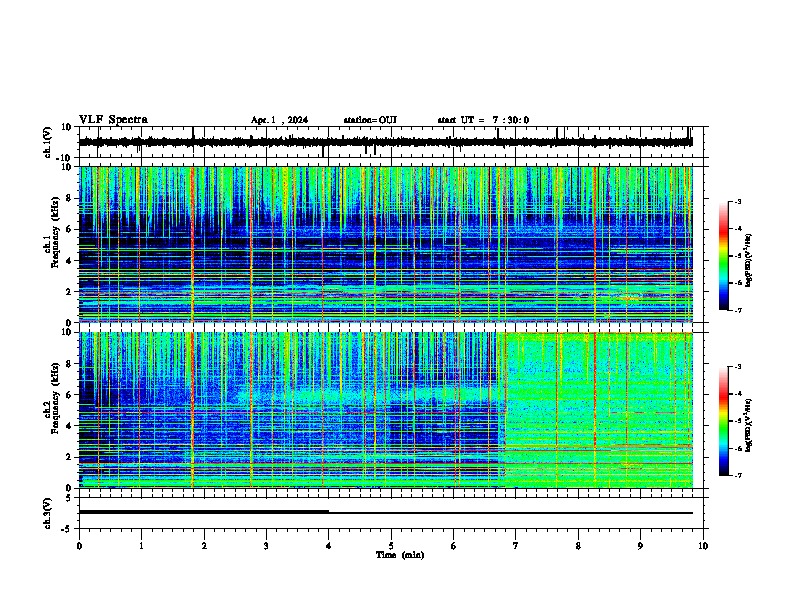This screenshot has height=612, width=792.
Task: Click the "-3" label on ch.1 color scale
Action: click(737, 201)
